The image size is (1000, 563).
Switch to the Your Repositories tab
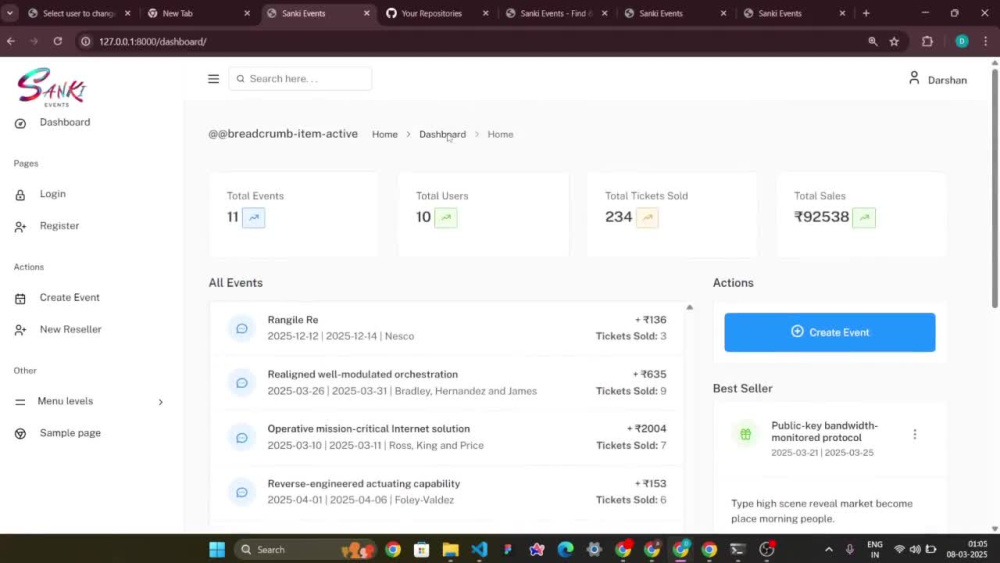pos(431,13)
